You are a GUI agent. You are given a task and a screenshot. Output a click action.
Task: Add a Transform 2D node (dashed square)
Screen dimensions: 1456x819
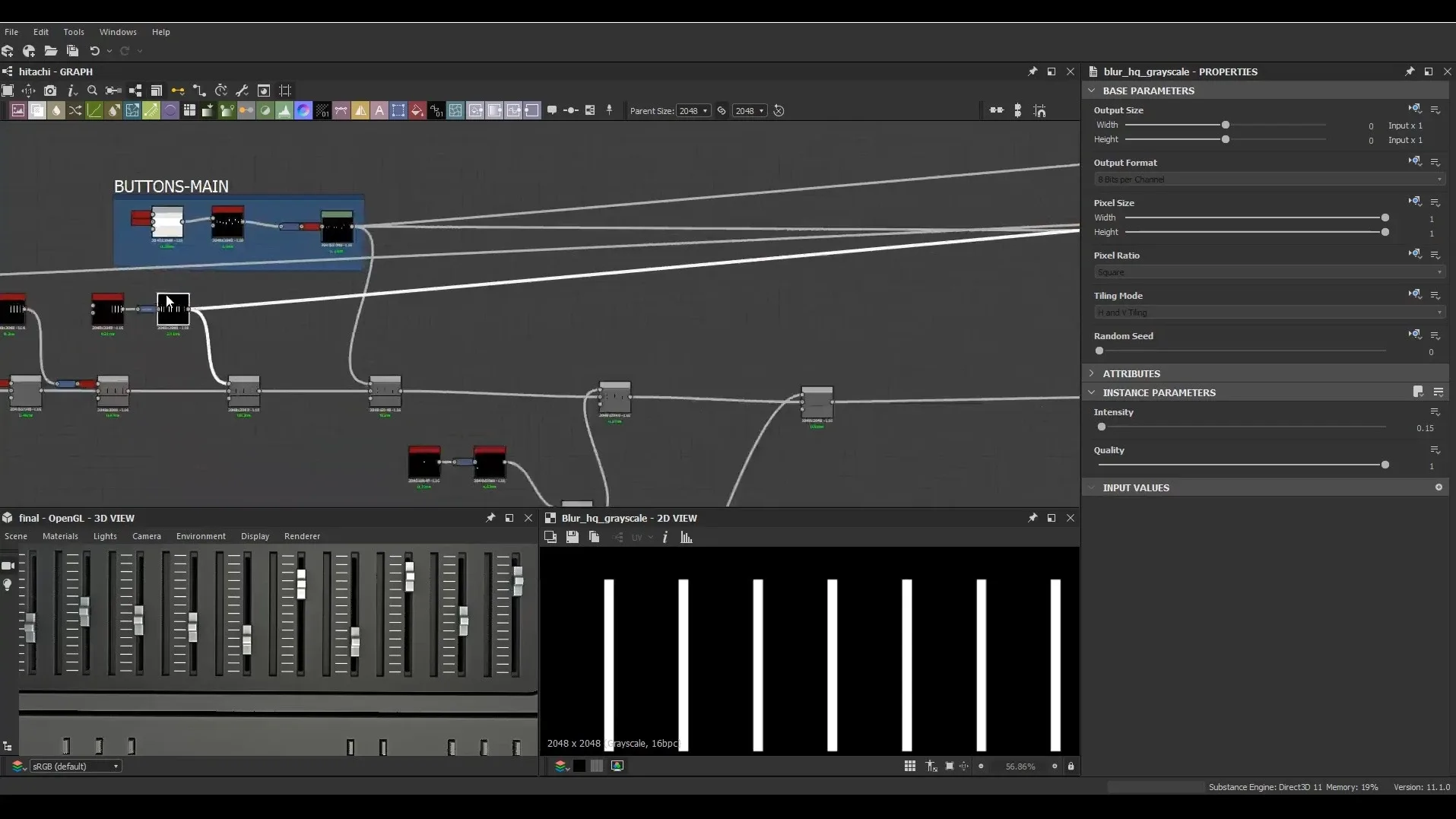tap(398, 111)
